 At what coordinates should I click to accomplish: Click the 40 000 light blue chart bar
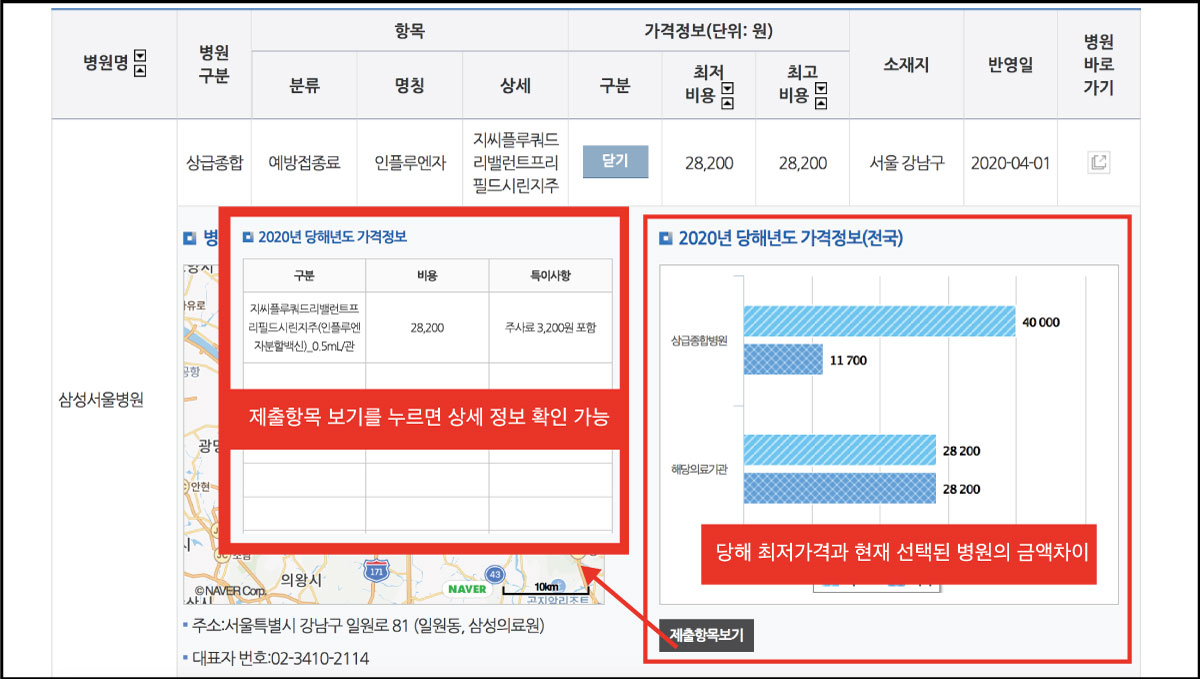pos(879,323)
